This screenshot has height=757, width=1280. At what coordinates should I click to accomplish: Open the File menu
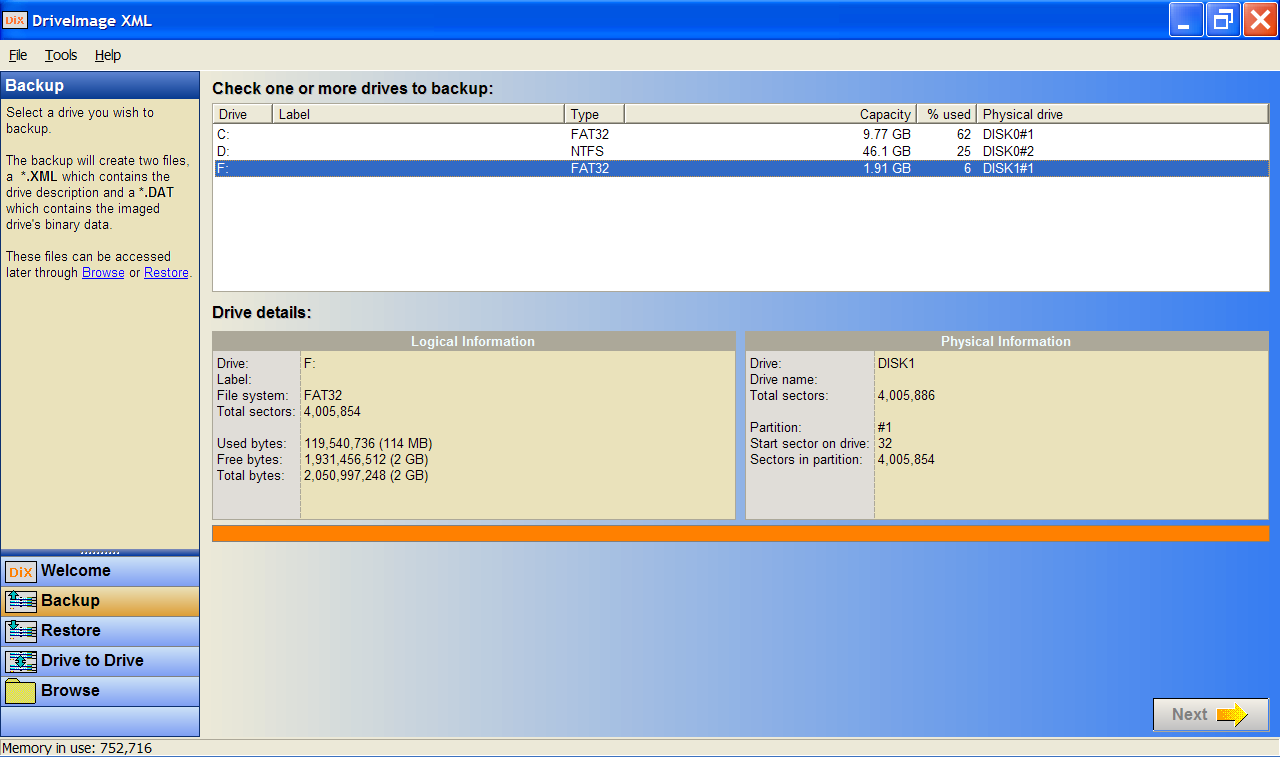(18, 55)
